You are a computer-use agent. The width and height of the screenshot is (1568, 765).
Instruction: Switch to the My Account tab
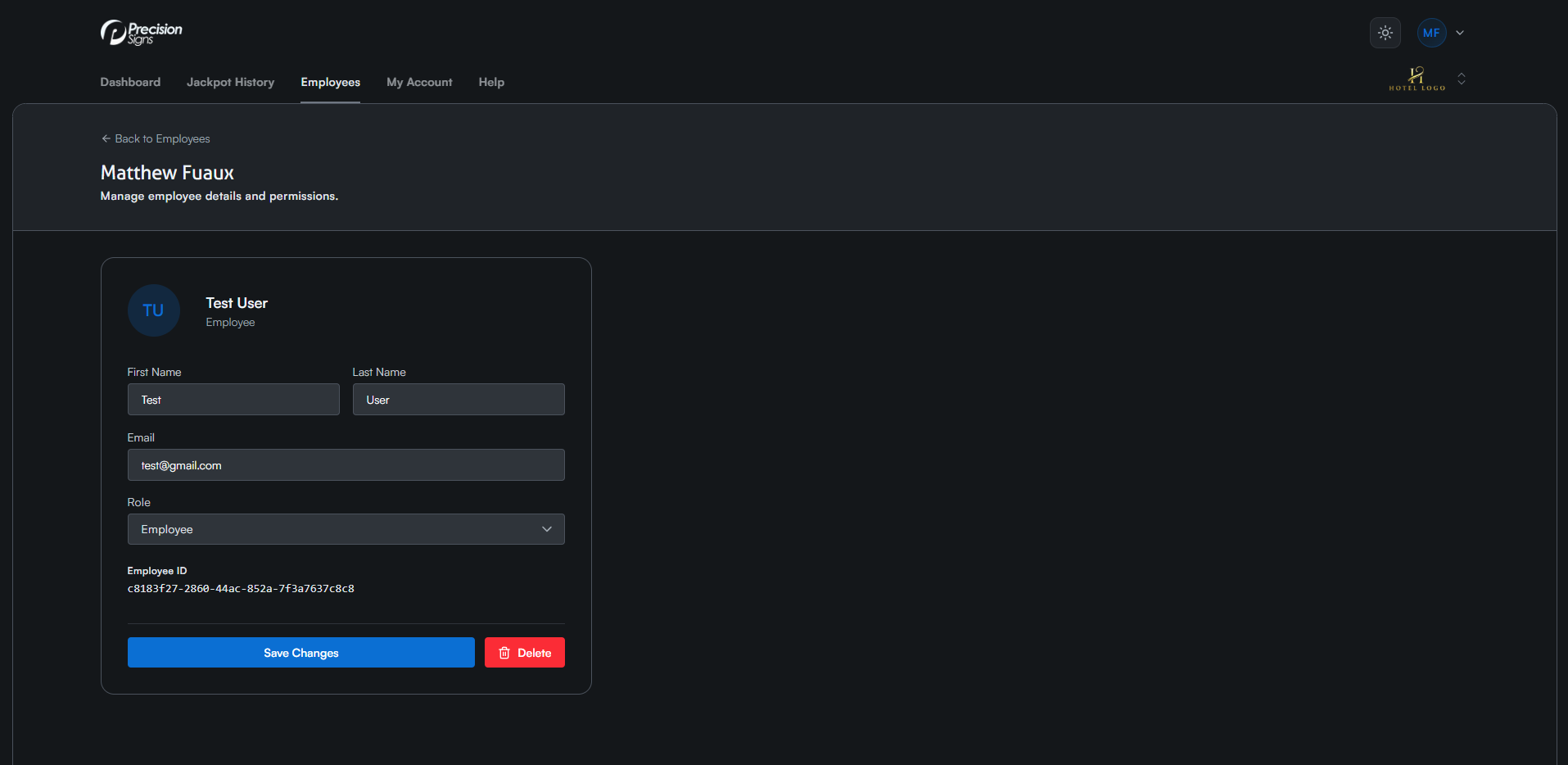pos(419,82)
